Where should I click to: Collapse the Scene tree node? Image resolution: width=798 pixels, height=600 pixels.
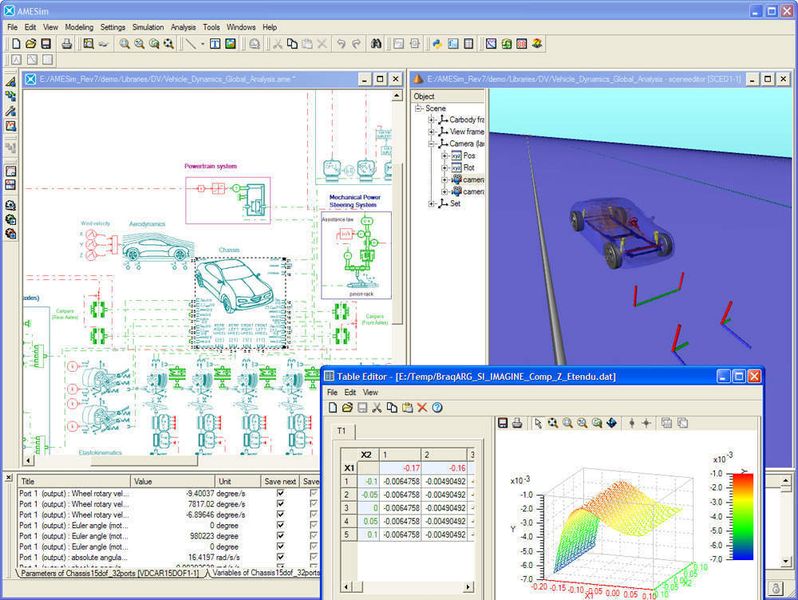point(419,108)
